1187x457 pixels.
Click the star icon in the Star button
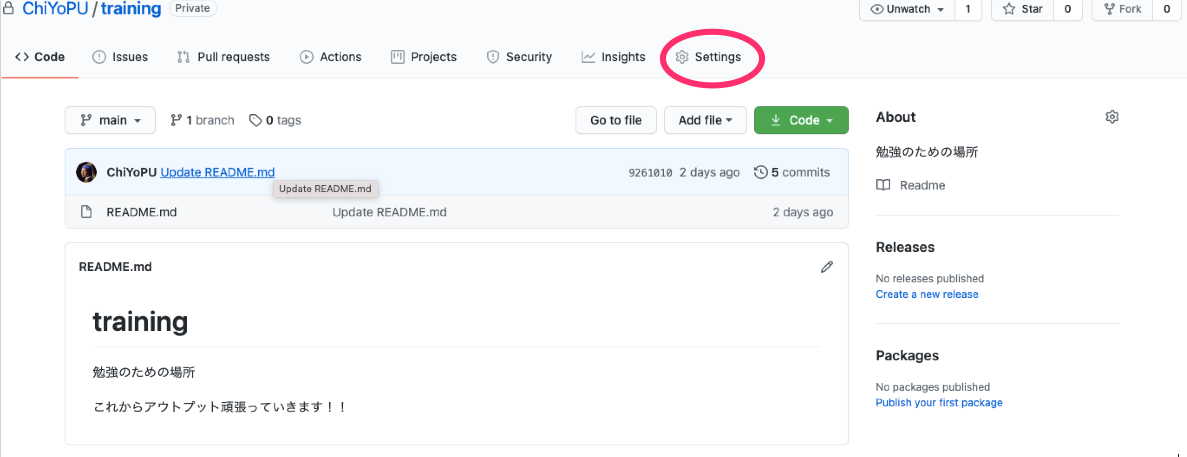[x=1009, y=9]
